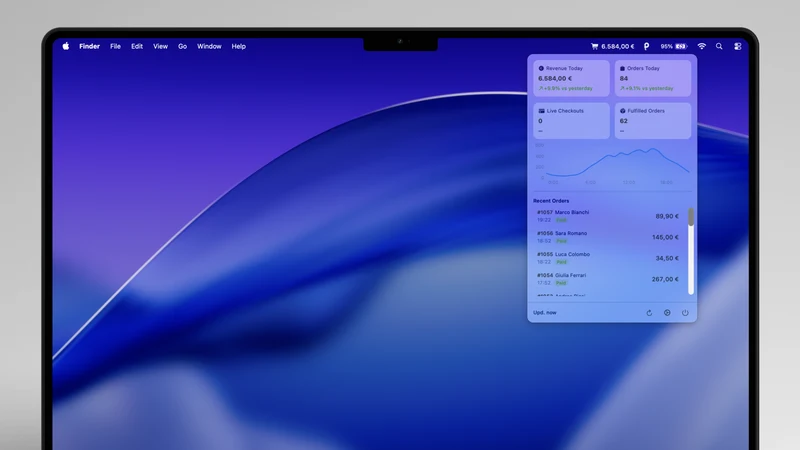Open Spotlight search icon
This screenshot has height=450, width=800.
719,46
